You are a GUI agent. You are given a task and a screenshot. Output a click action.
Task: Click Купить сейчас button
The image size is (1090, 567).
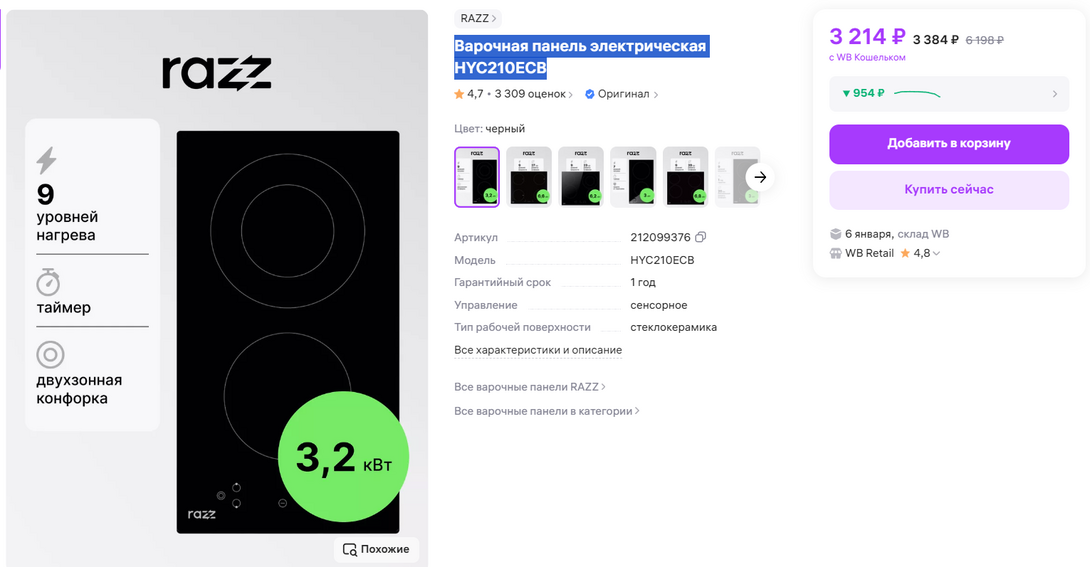coord(949,190)
